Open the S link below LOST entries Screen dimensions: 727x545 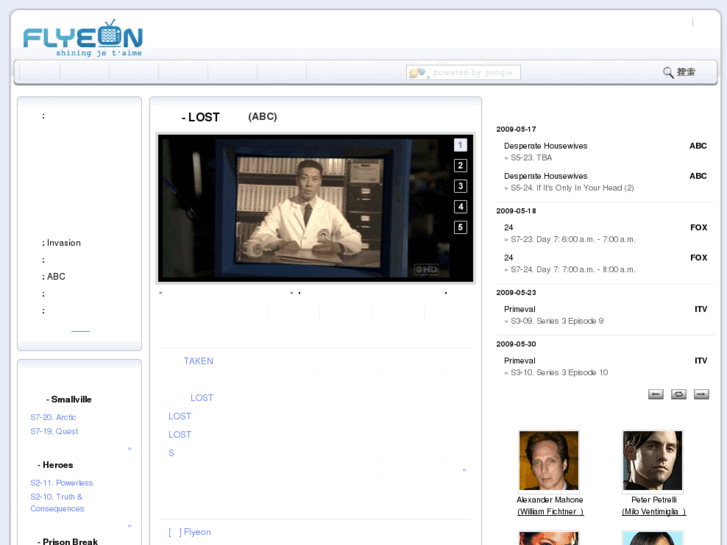171,453
